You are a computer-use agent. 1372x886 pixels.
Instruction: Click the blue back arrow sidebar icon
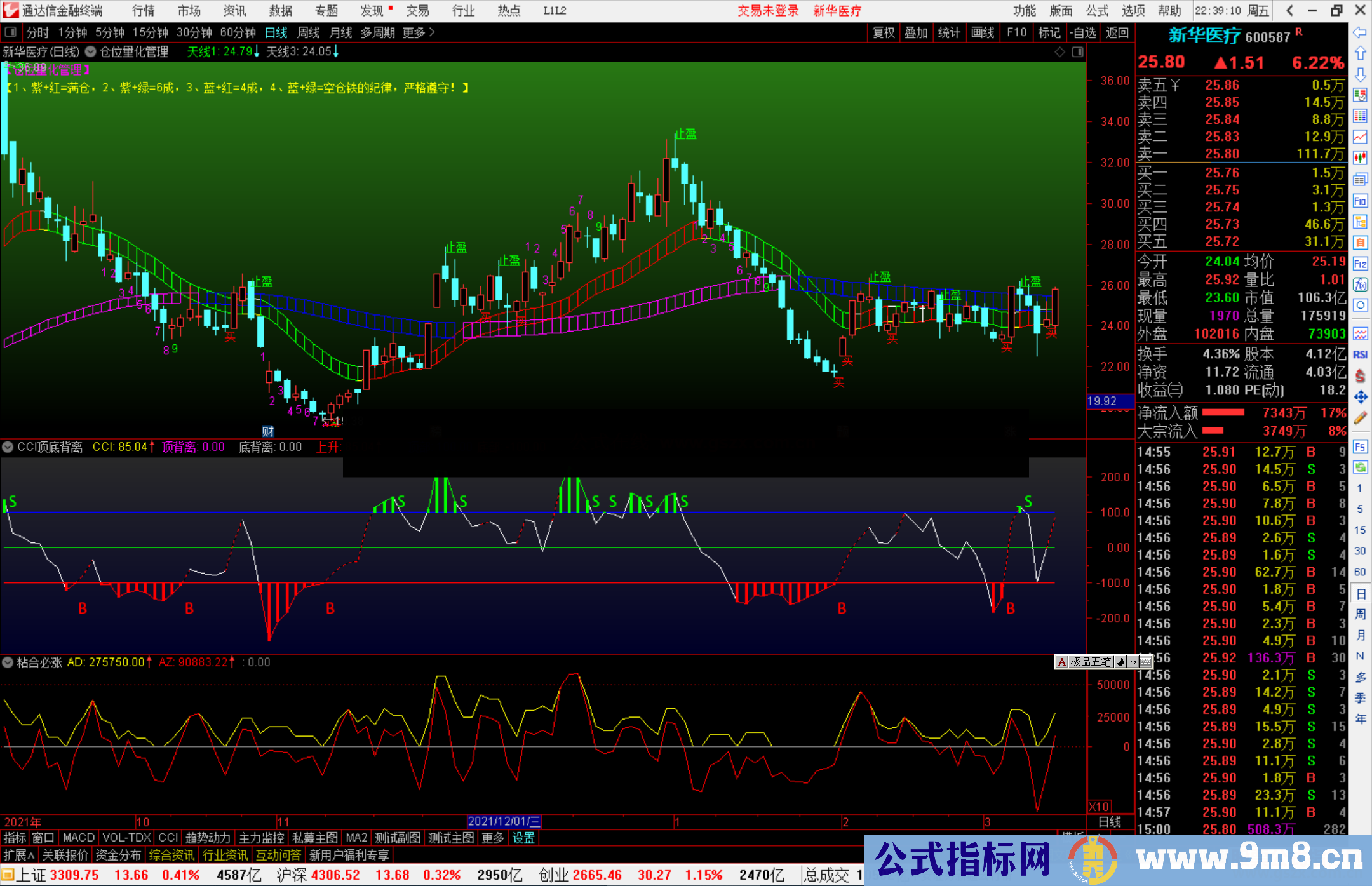pyautogui.click(x=1360, y=32)
